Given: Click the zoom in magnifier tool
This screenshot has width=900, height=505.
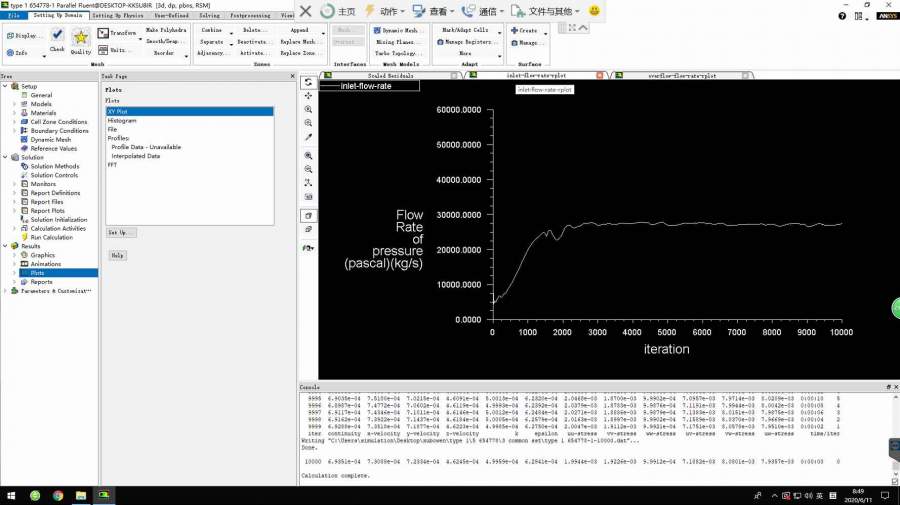Looking at the screenshot, I should [x=309, y=109].
